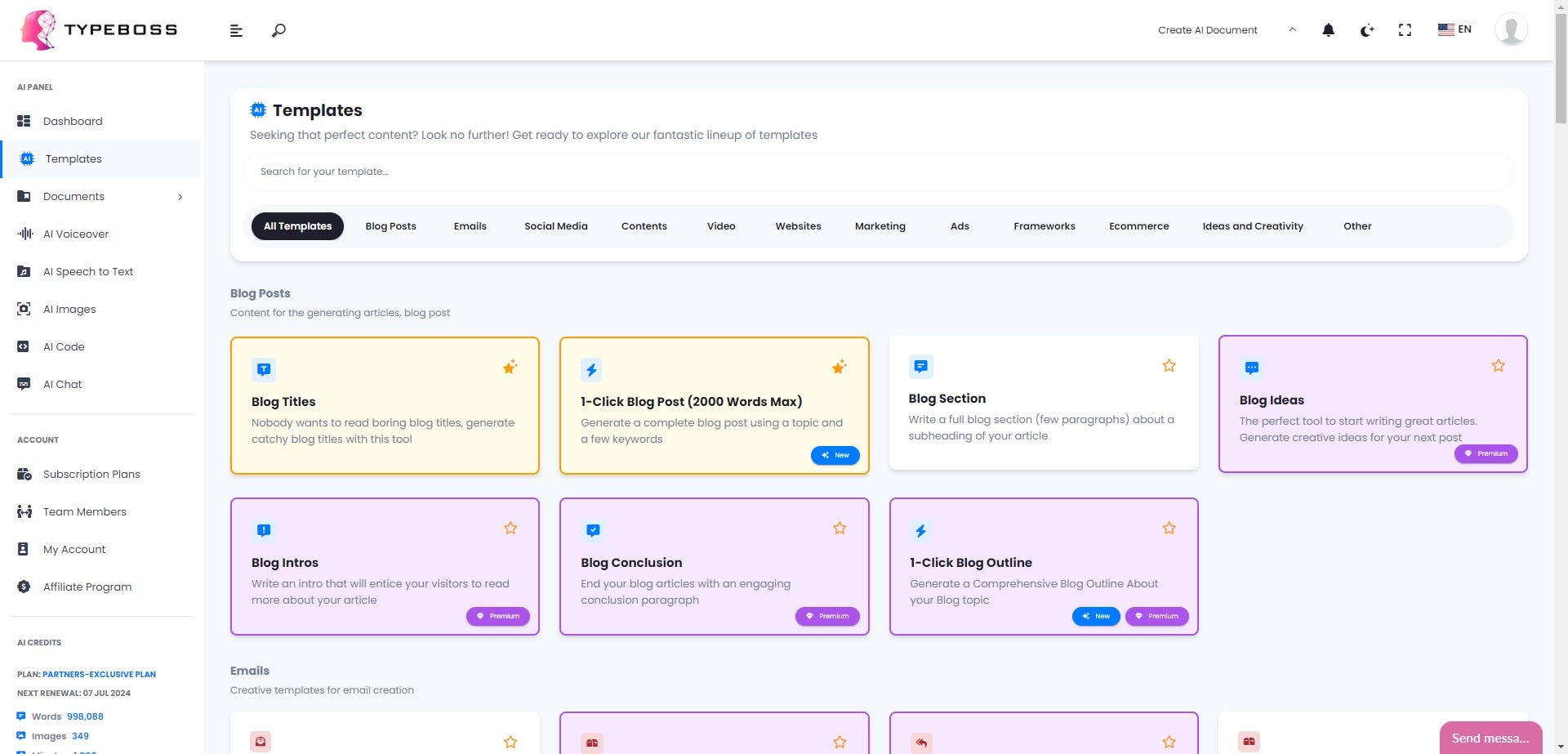Select the Blog Posts tab
Screen dimensions: 1568x754
390,226
